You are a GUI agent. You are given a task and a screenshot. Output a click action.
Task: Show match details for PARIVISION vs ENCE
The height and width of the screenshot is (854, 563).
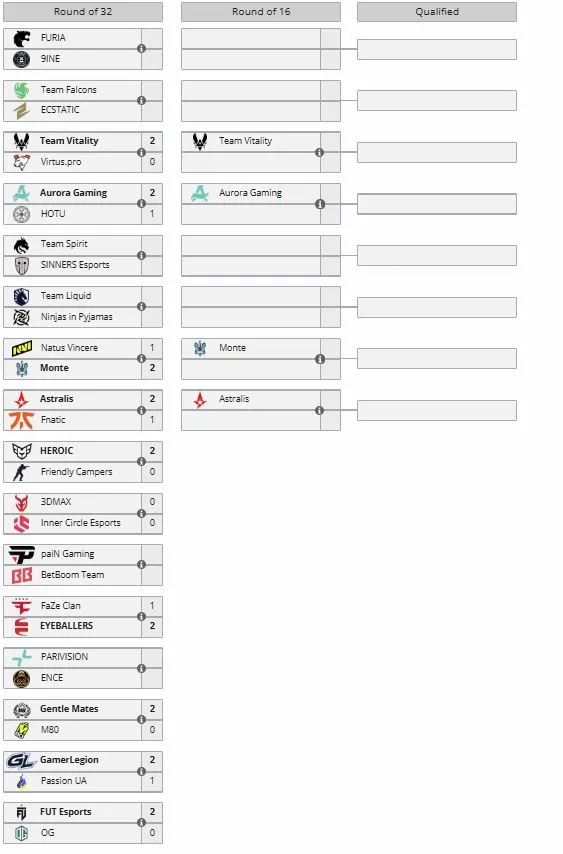[x=142, y=668]
